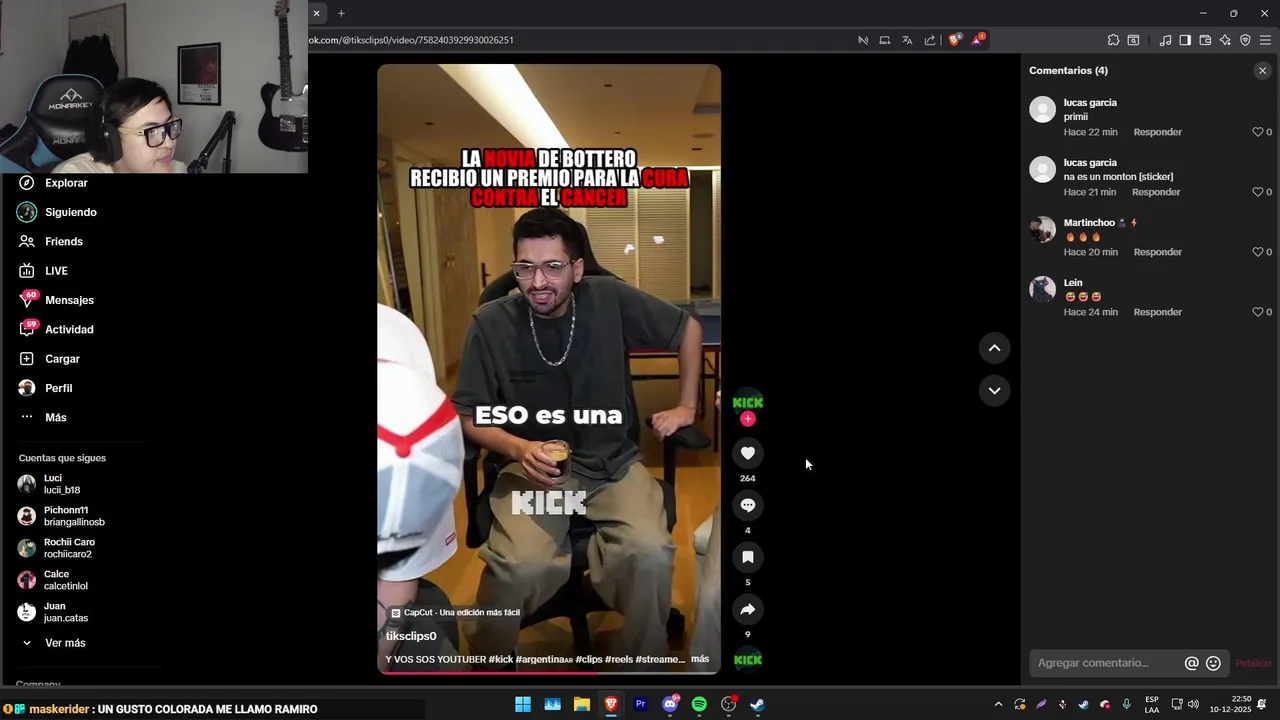Viewport: 1280px width, 720px height.
Task: Reply to lucas garcia's primiii comment
Action: coord(1157,132)
